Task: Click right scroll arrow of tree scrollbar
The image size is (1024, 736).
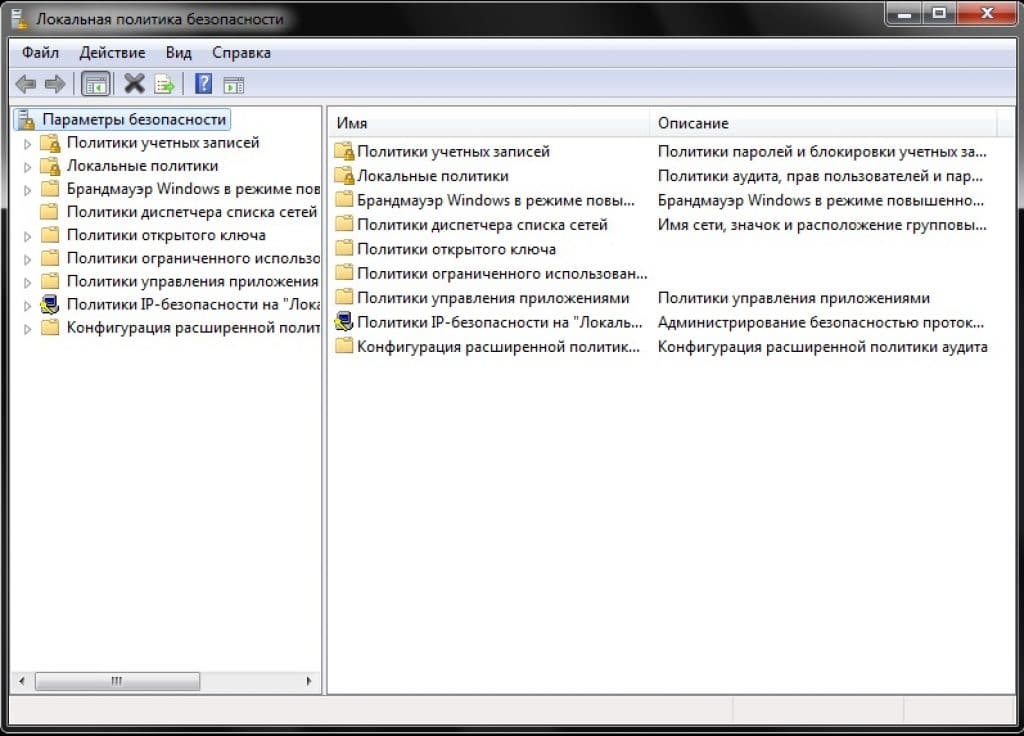Action: point(309,681)
